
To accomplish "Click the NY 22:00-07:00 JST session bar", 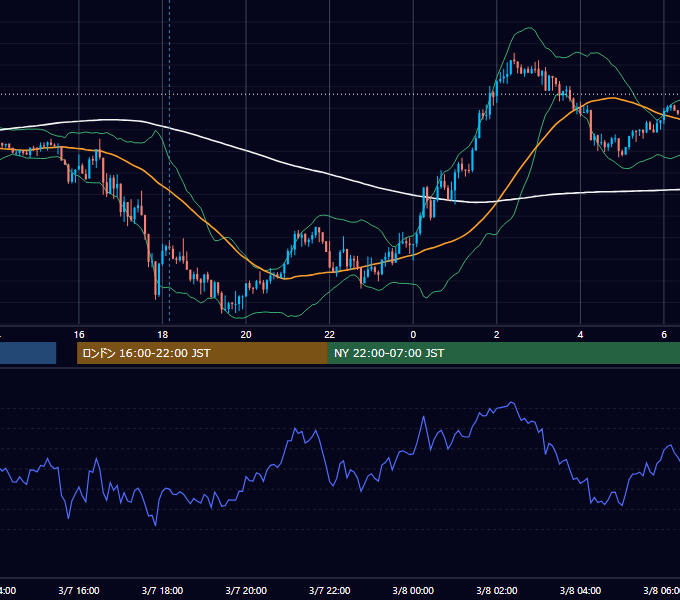I will 503,353.
